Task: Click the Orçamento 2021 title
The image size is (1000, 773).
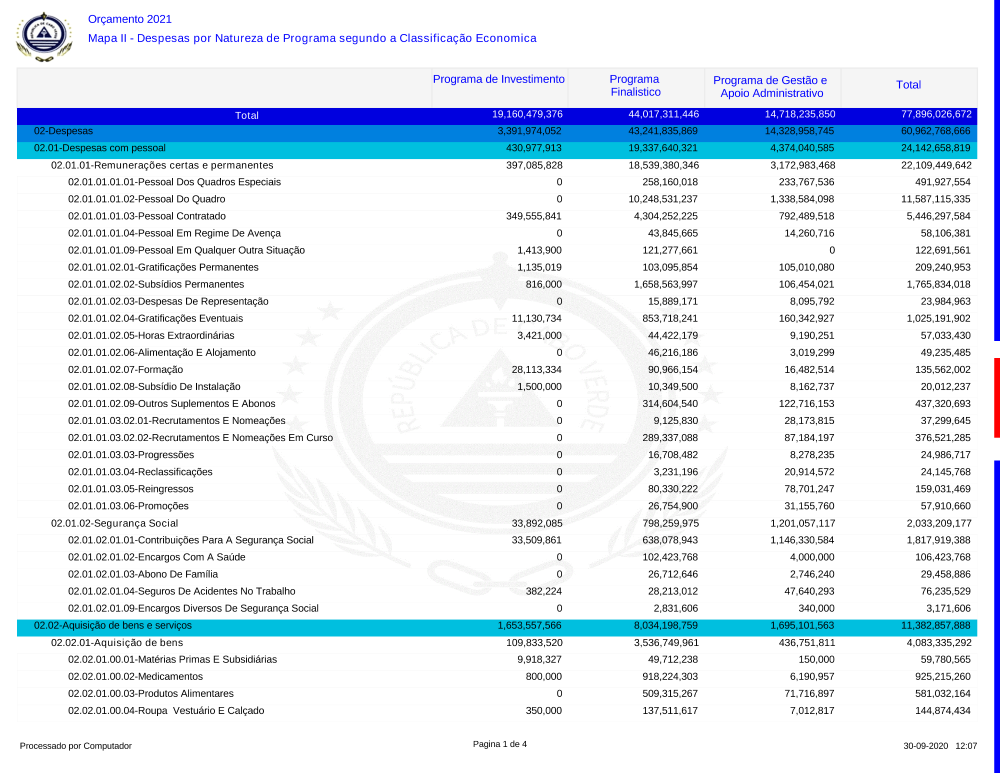Action: [130, 19]
